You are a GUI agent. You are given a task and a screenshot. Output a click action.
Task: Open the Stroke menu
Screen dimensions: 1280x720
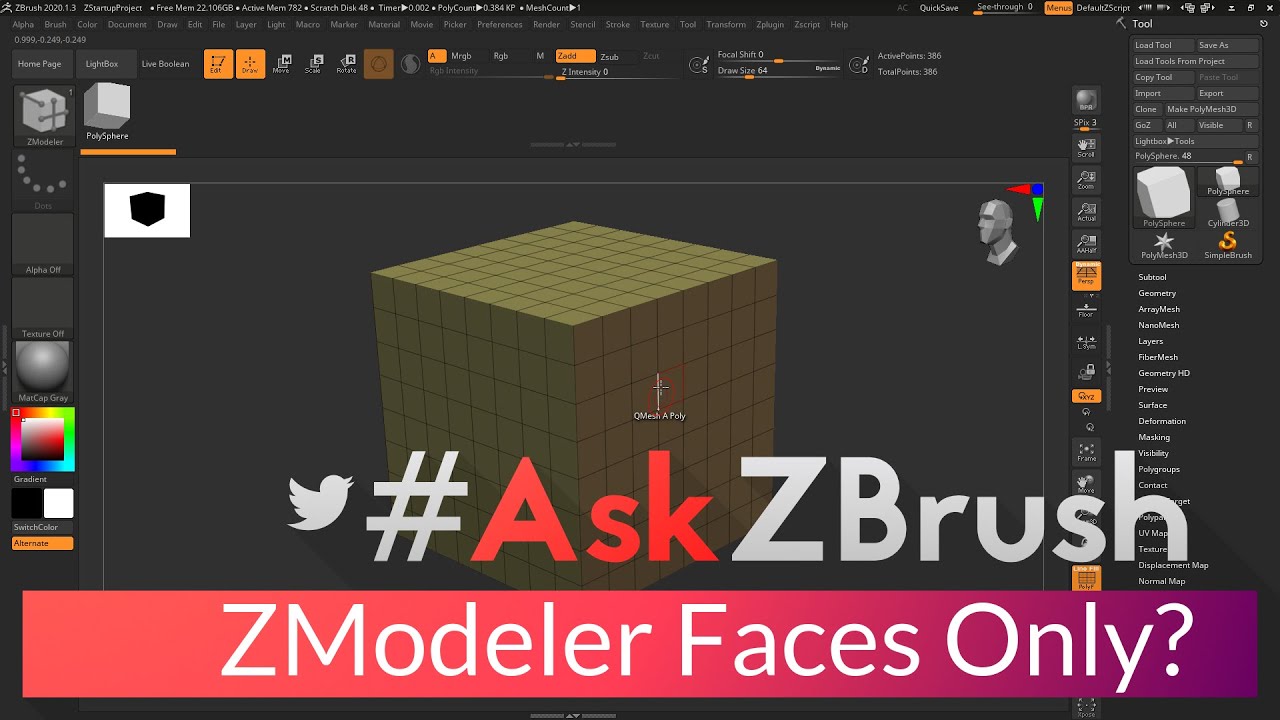618,24
